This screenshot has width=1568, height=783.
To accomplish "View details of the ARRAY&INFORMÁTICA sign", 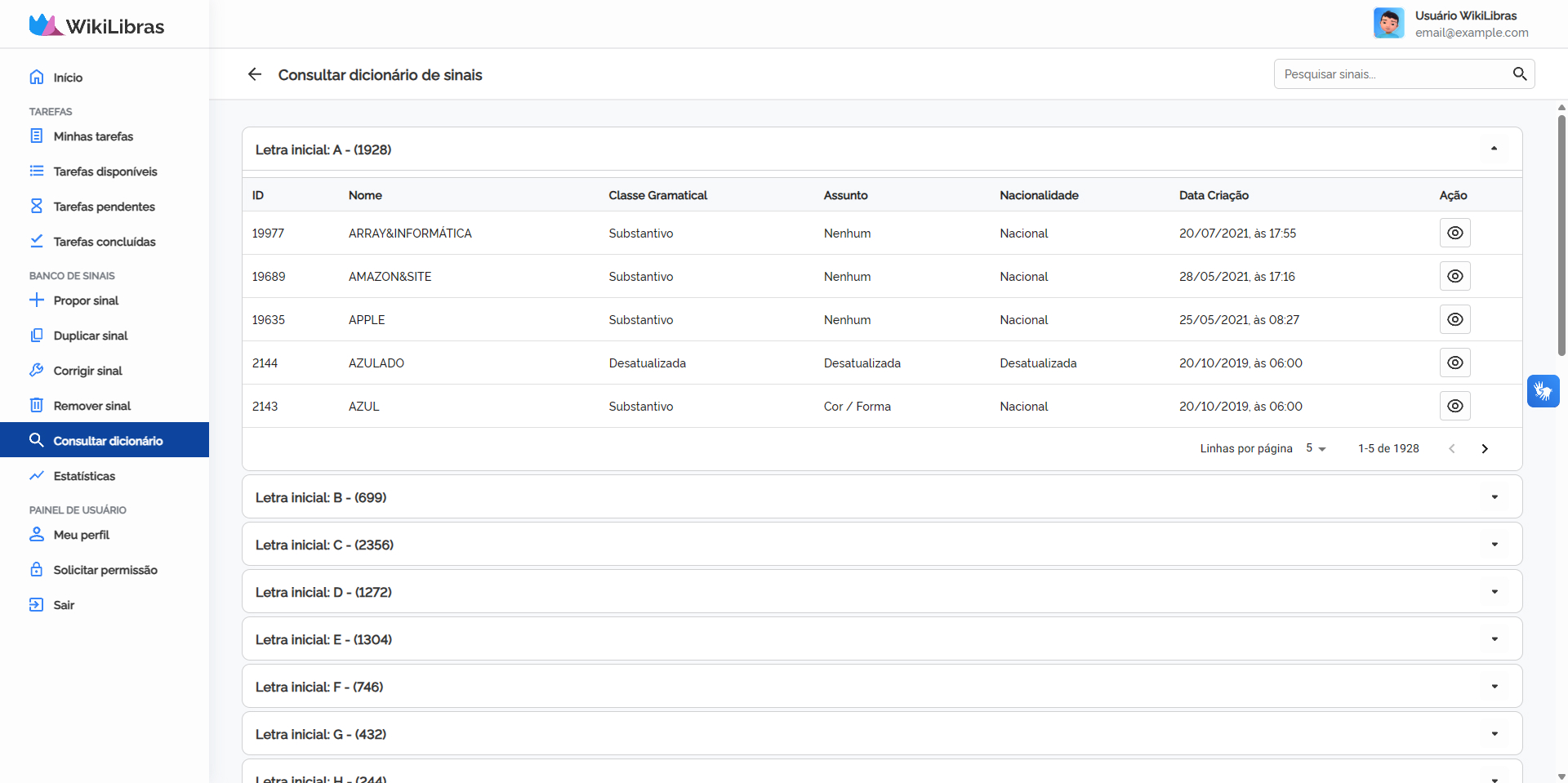I will 1454,233.
